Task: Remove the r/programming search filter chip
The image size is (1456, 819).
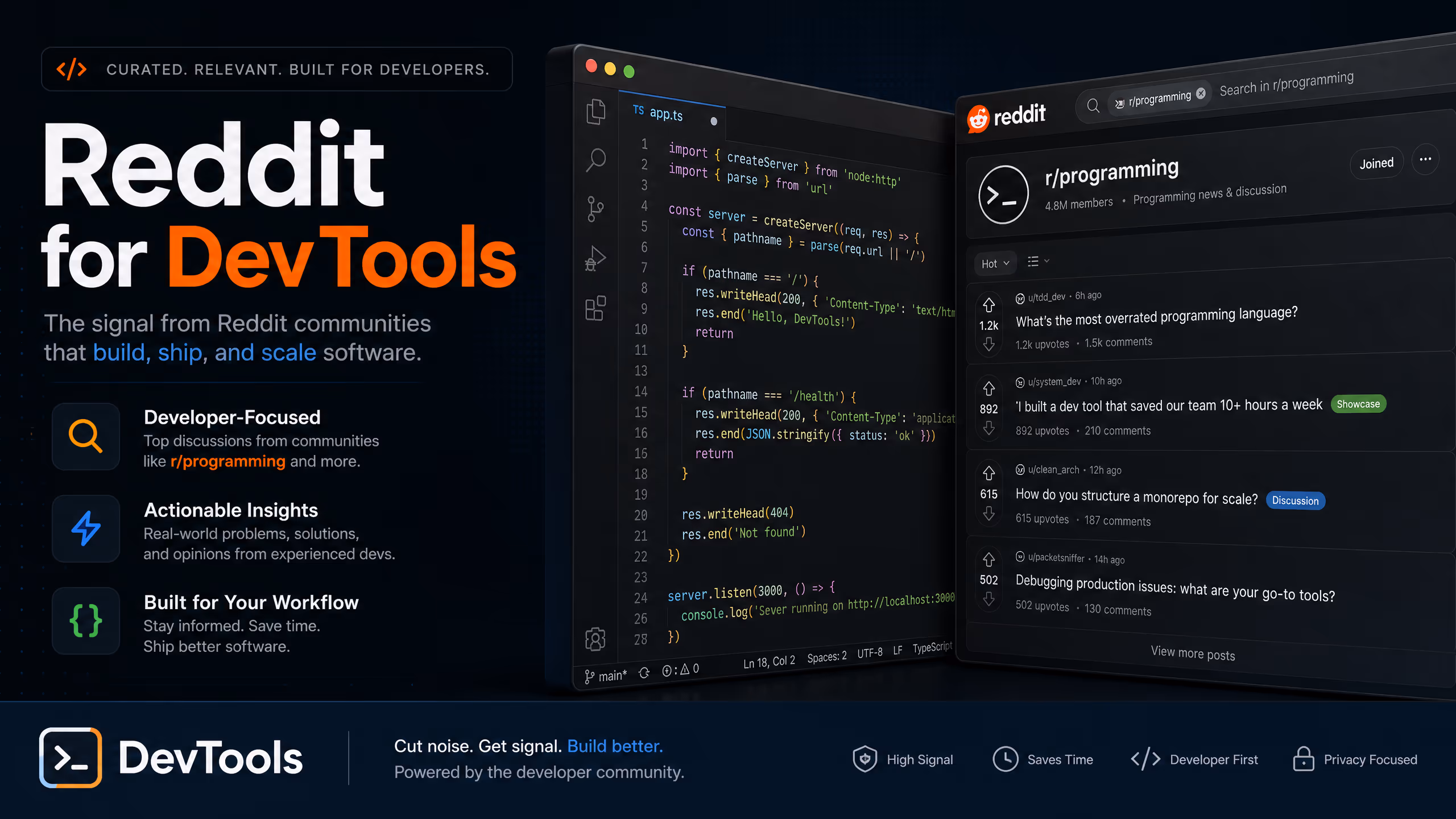Action: point(1201,93)
